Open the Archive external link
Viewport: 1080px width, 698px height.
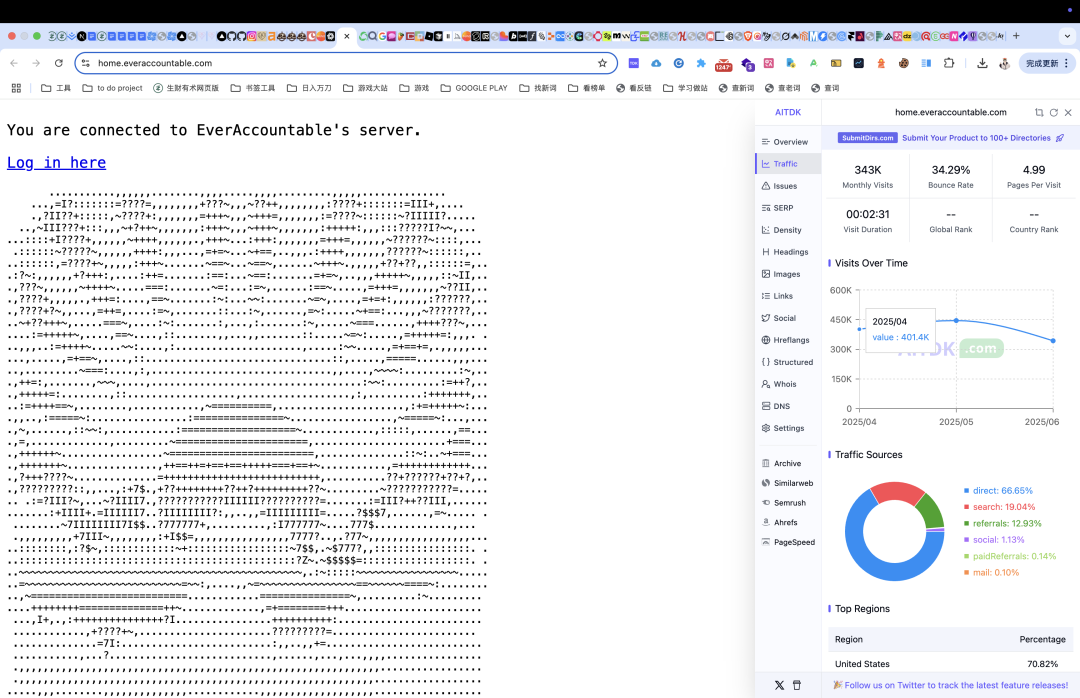tap(788, 464)
